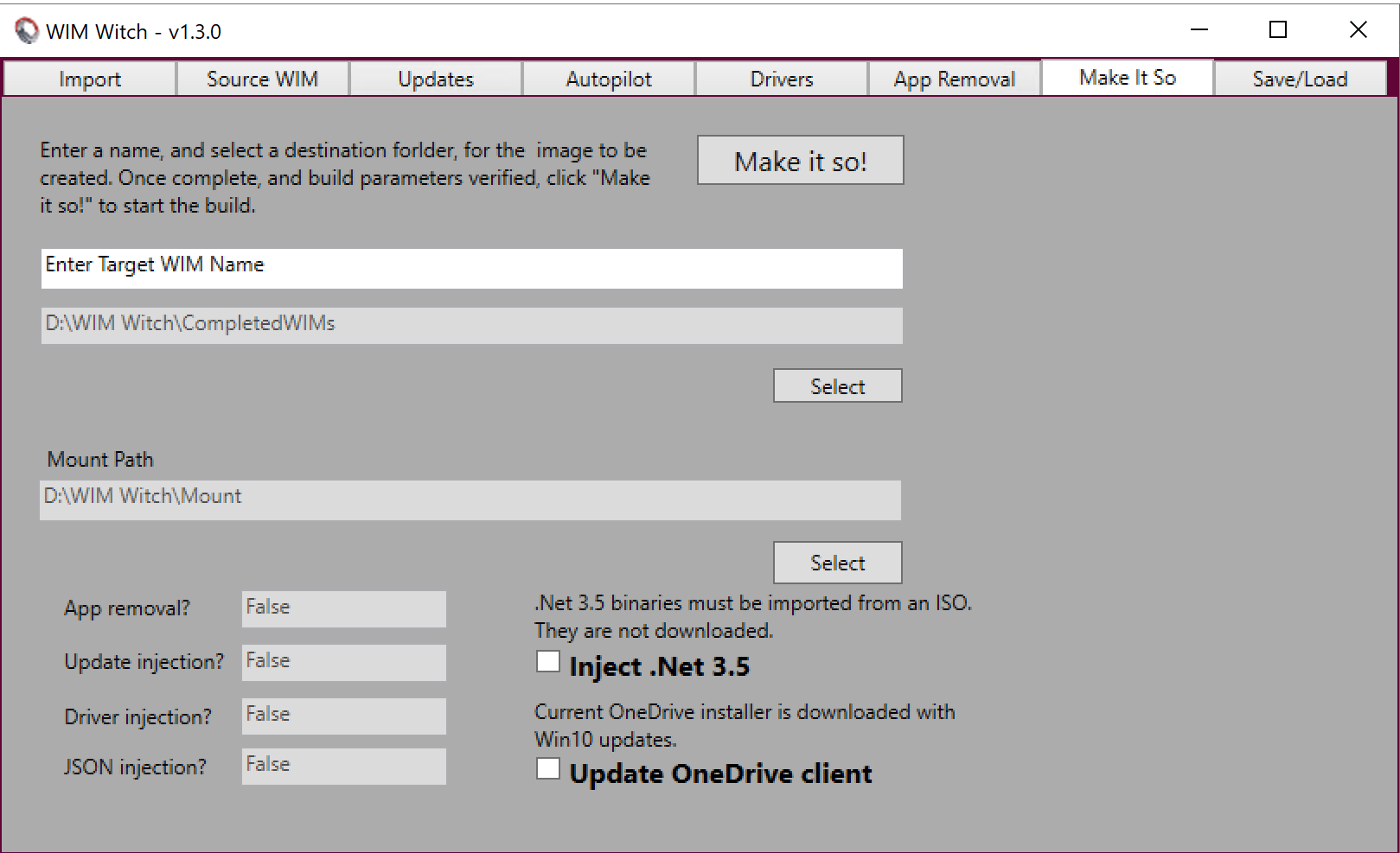Click the WIM Witch title bar icon

pos(27,31)
